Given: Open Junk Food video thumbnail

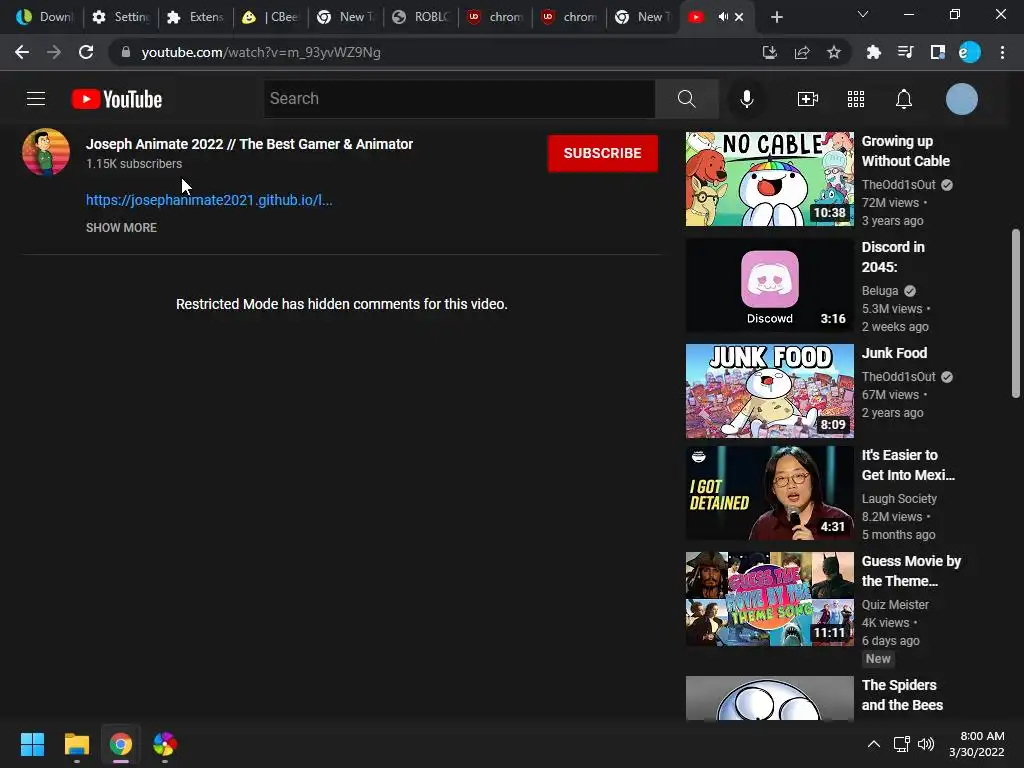Looking at the screenshot, I should [769, 391].
